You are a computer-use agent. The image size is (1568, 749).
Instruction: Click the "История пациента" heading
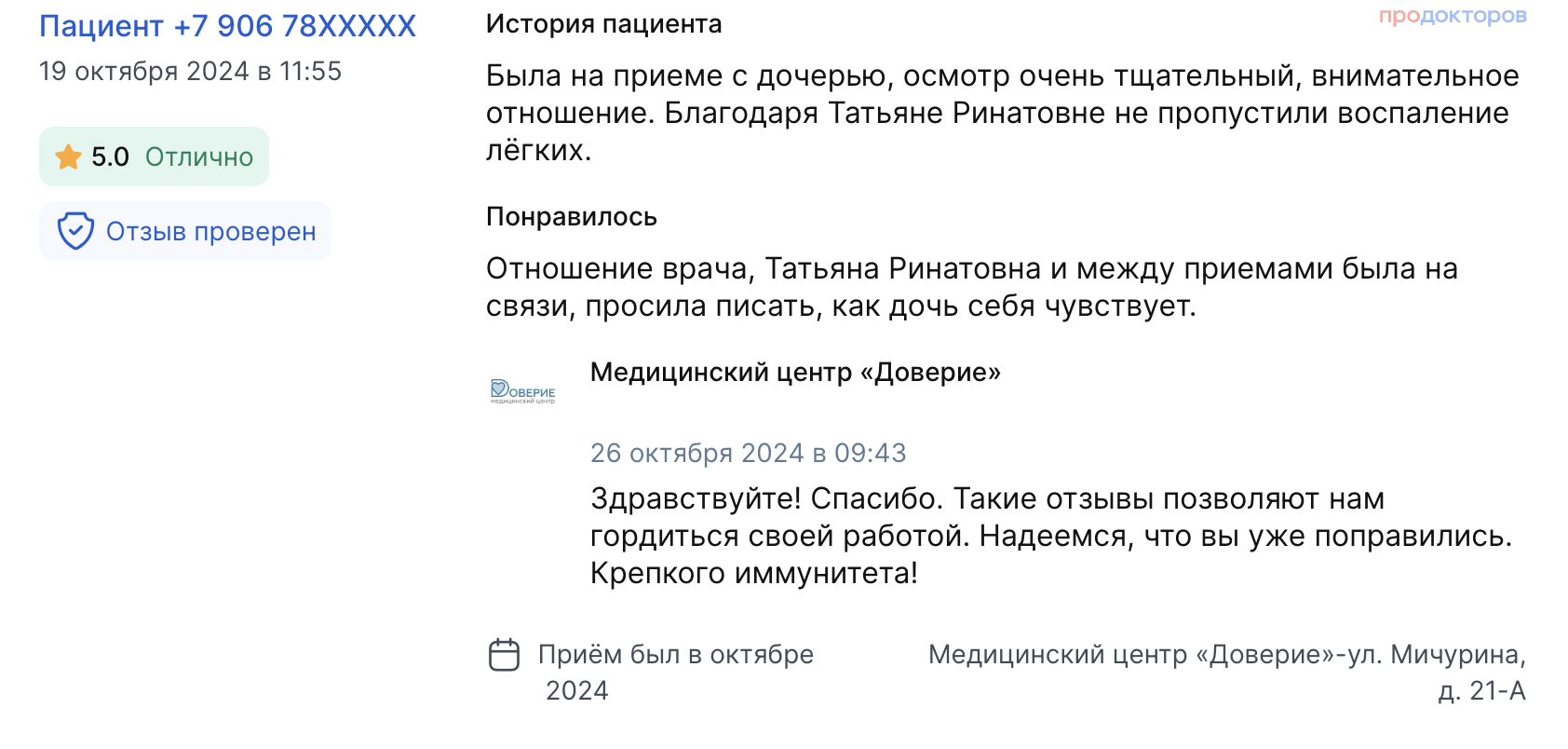(x=603, y=24)
